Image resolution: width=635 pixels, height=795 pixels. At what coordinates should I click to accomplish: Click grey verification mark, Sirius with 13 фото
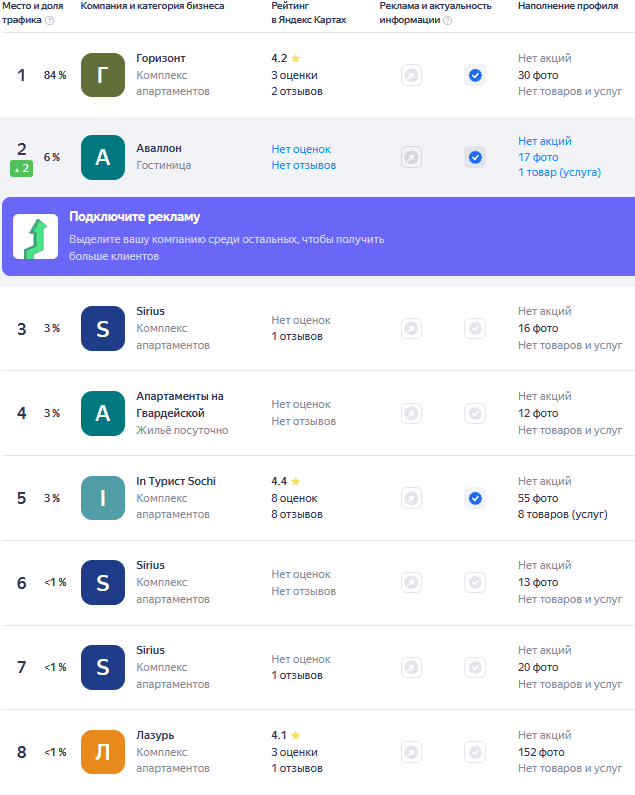pyautogui.click(x=475, y=583)
